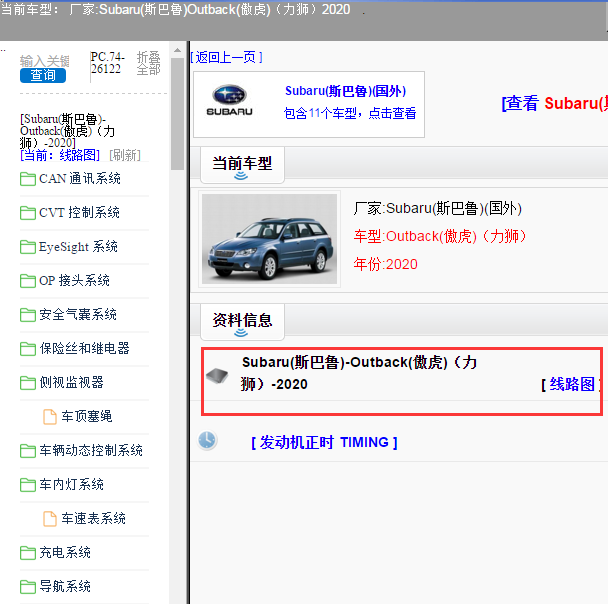Click the PC.74-26122 code text
The width and height of the screenshot is (608, 604).
click(107, 63)
